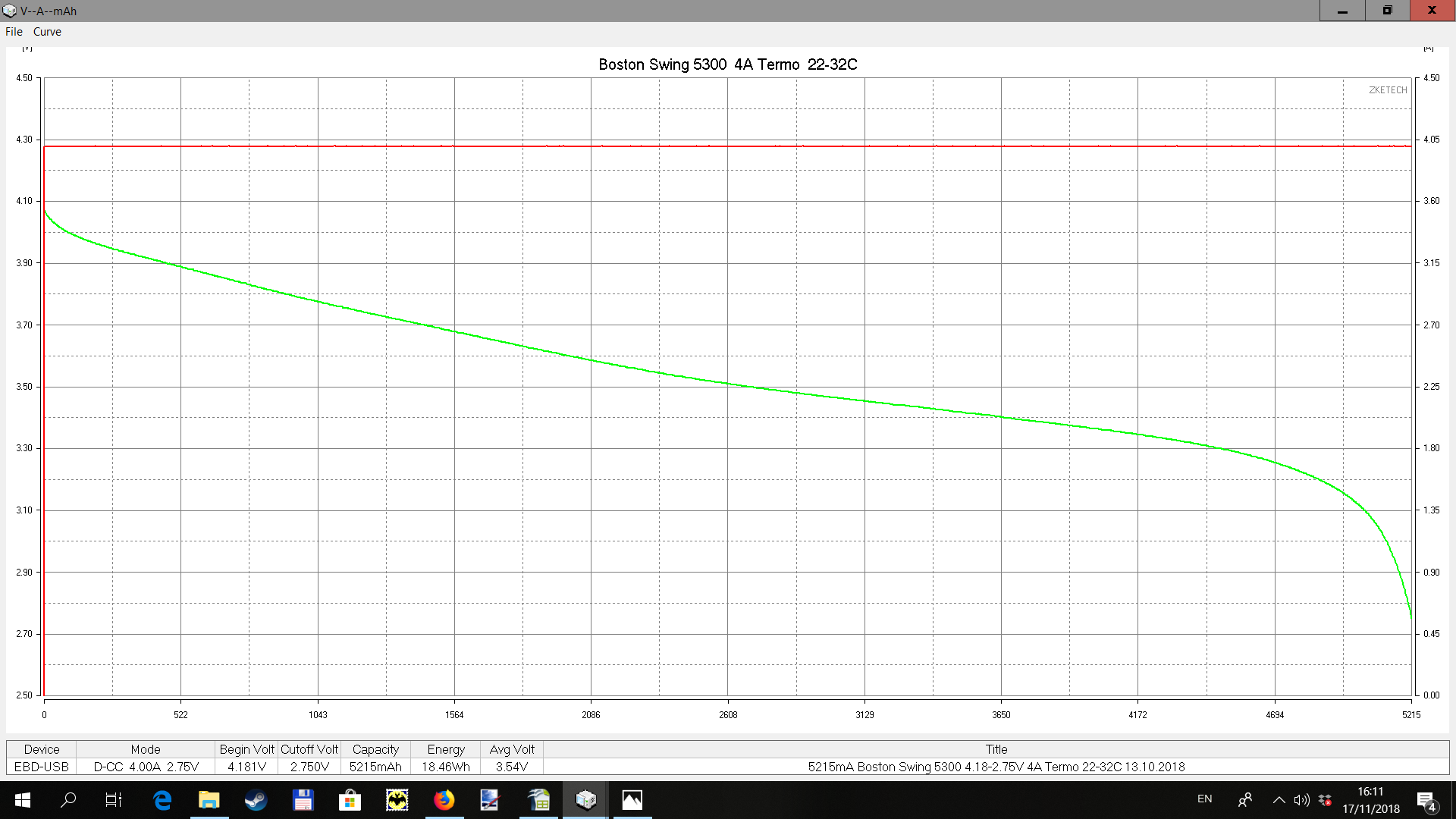Click the floppy disk taskbar icon
The width and height of the screenshot is (1456, 819).
tap(303, 800)
